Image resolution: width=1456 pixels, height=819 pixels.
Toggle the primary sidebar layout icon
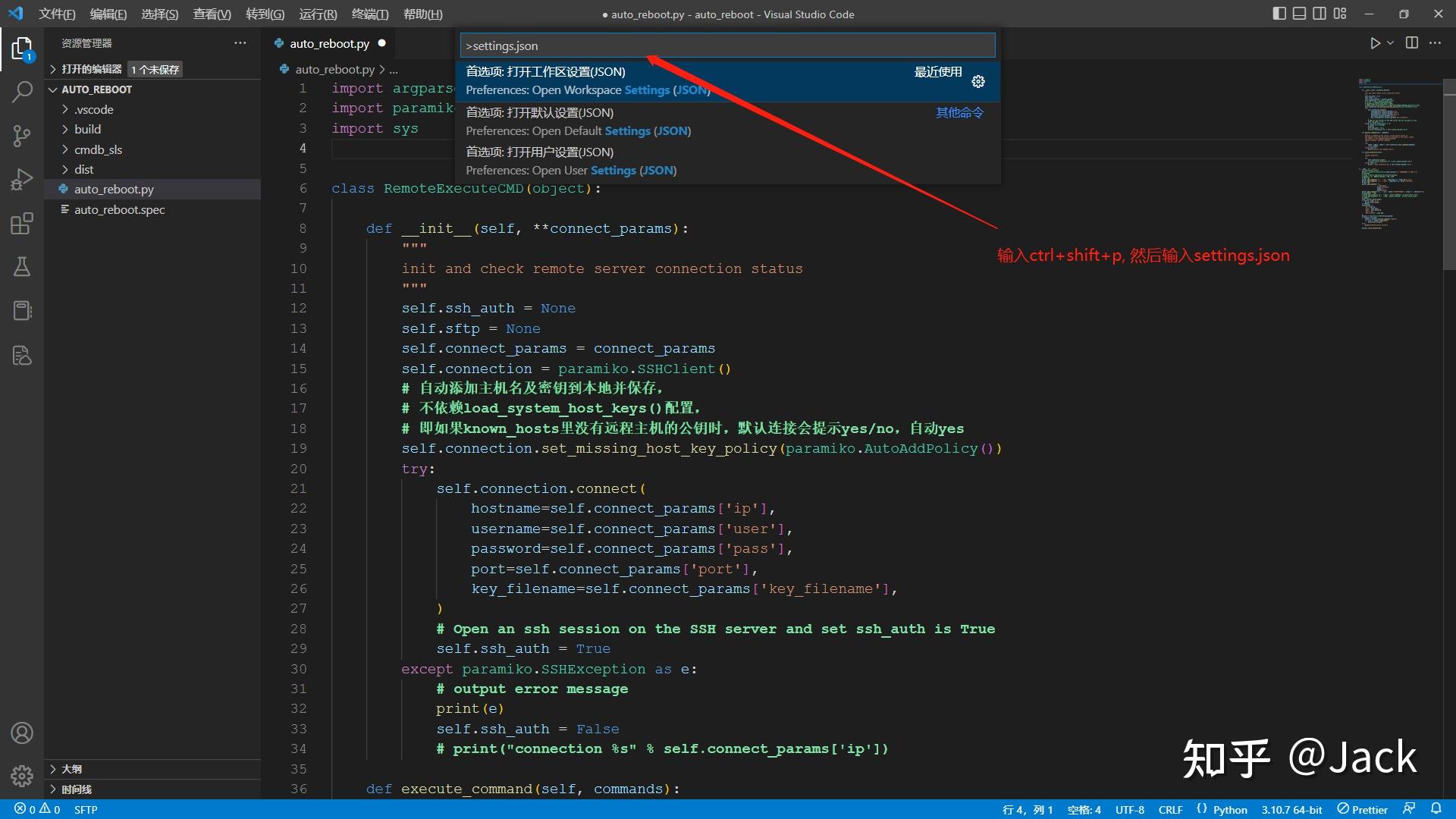(1279, 14)
